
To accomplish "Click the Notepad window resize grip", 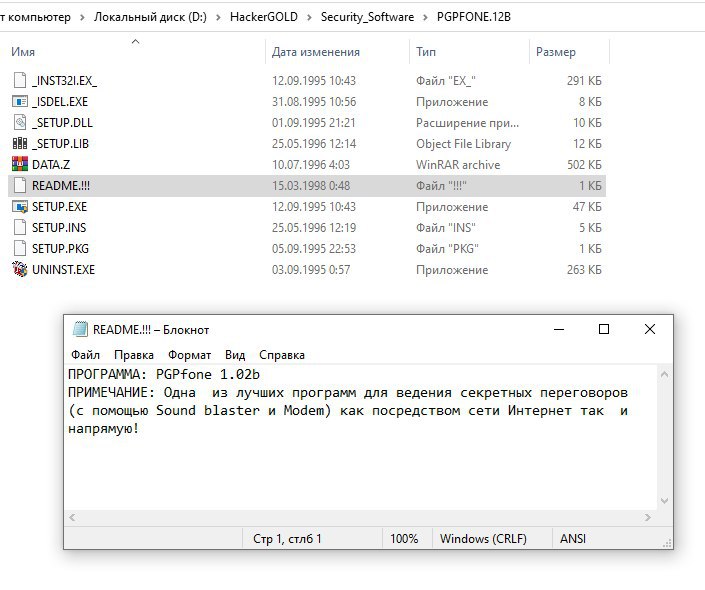I will [667, 543].
